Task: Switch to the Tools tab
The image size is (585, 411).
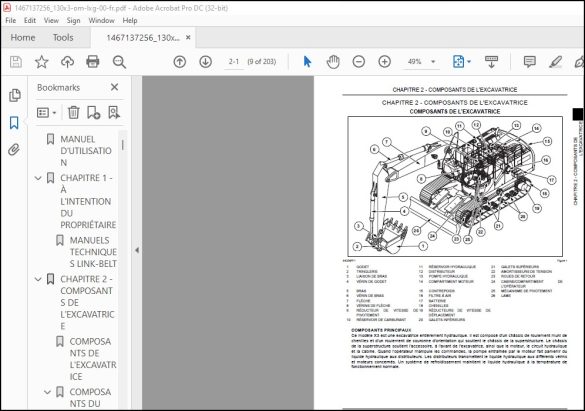Action: (x=63, y=37)
